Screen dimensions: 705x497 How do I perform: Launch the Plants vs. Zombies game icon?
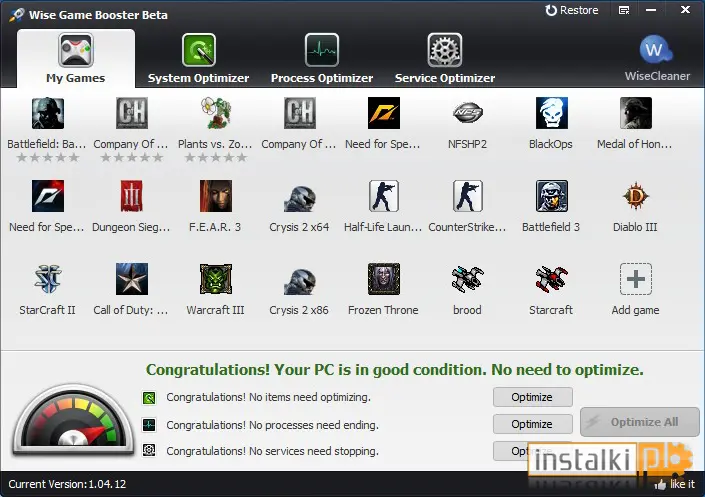pos(215,113)
